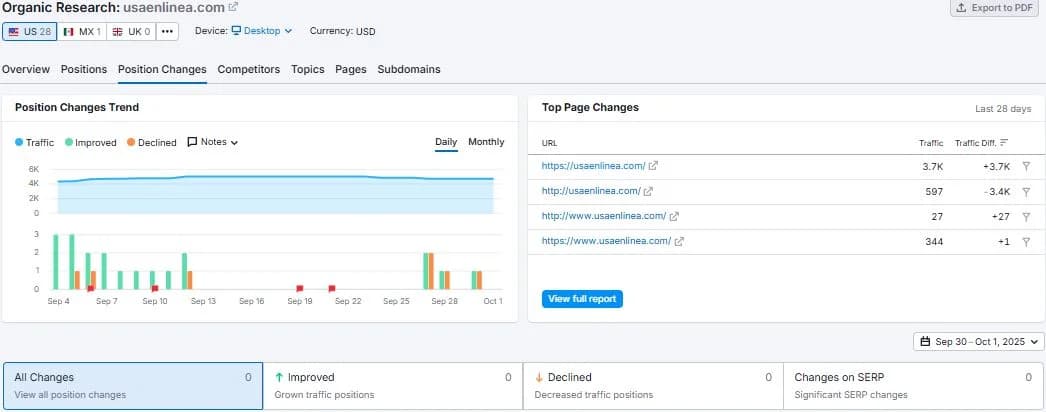Click orange Declined bar near Sep 27
Screen dimensions: 1046x412
click(x=431, y=271)
